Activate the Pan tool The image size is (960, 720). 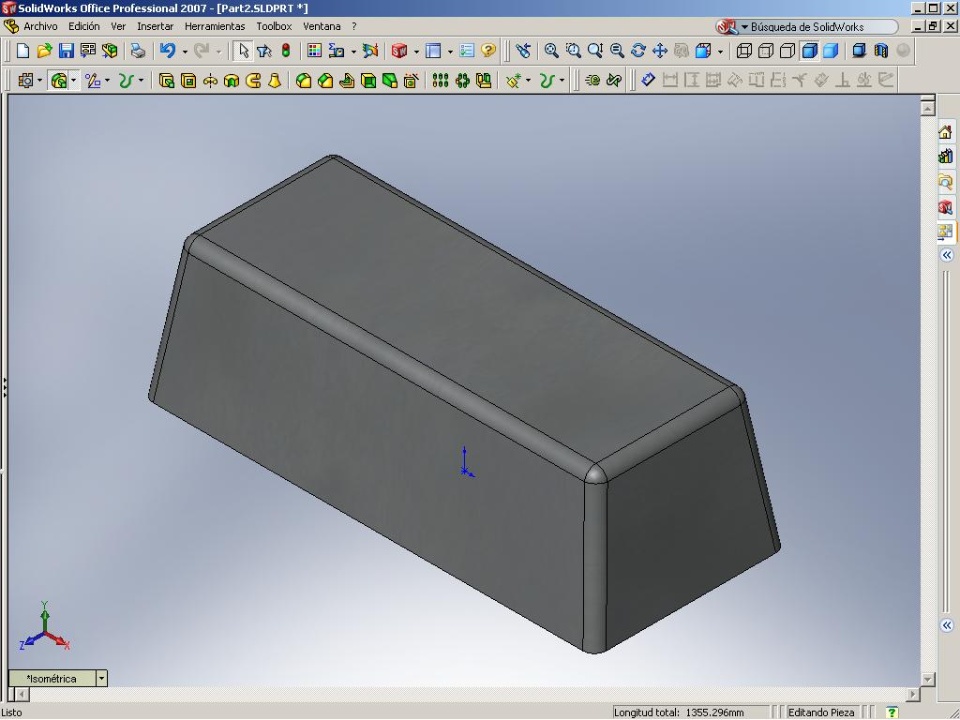(x=659, y=51)
